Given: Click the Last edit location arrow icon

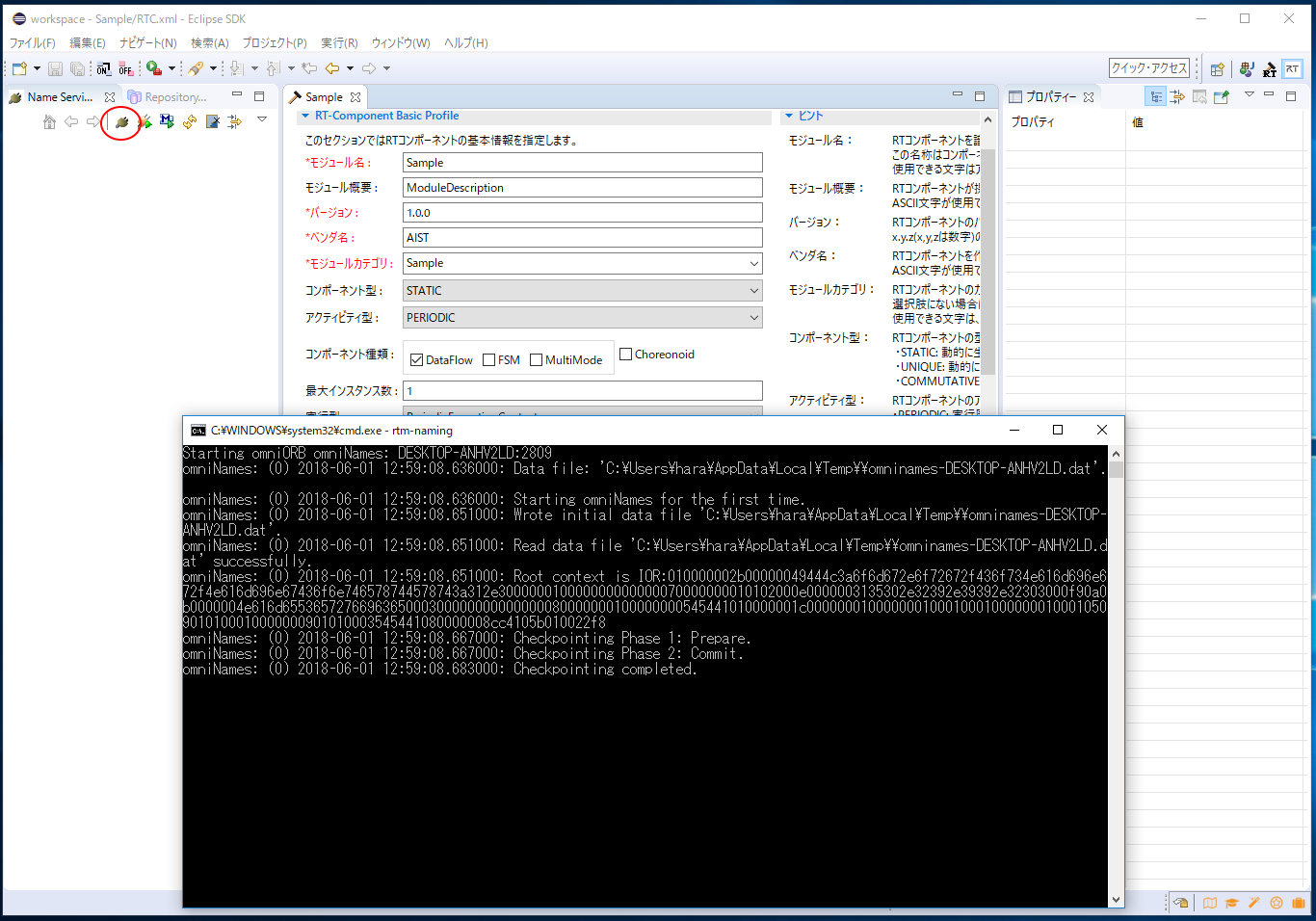Looking at the screenshot, I should tap(309, 68).
